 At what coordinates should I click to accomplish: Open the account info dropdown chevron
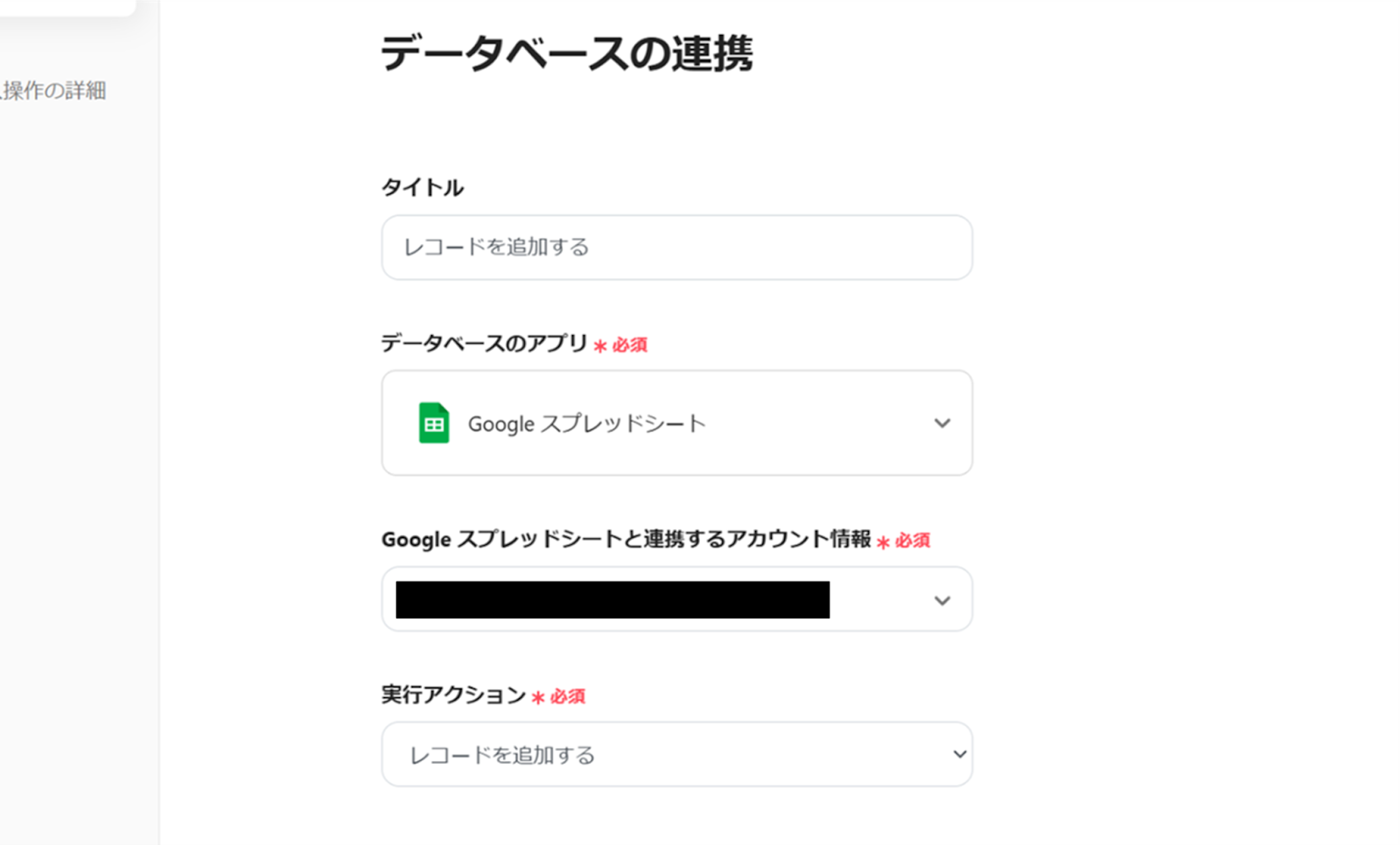941,601
